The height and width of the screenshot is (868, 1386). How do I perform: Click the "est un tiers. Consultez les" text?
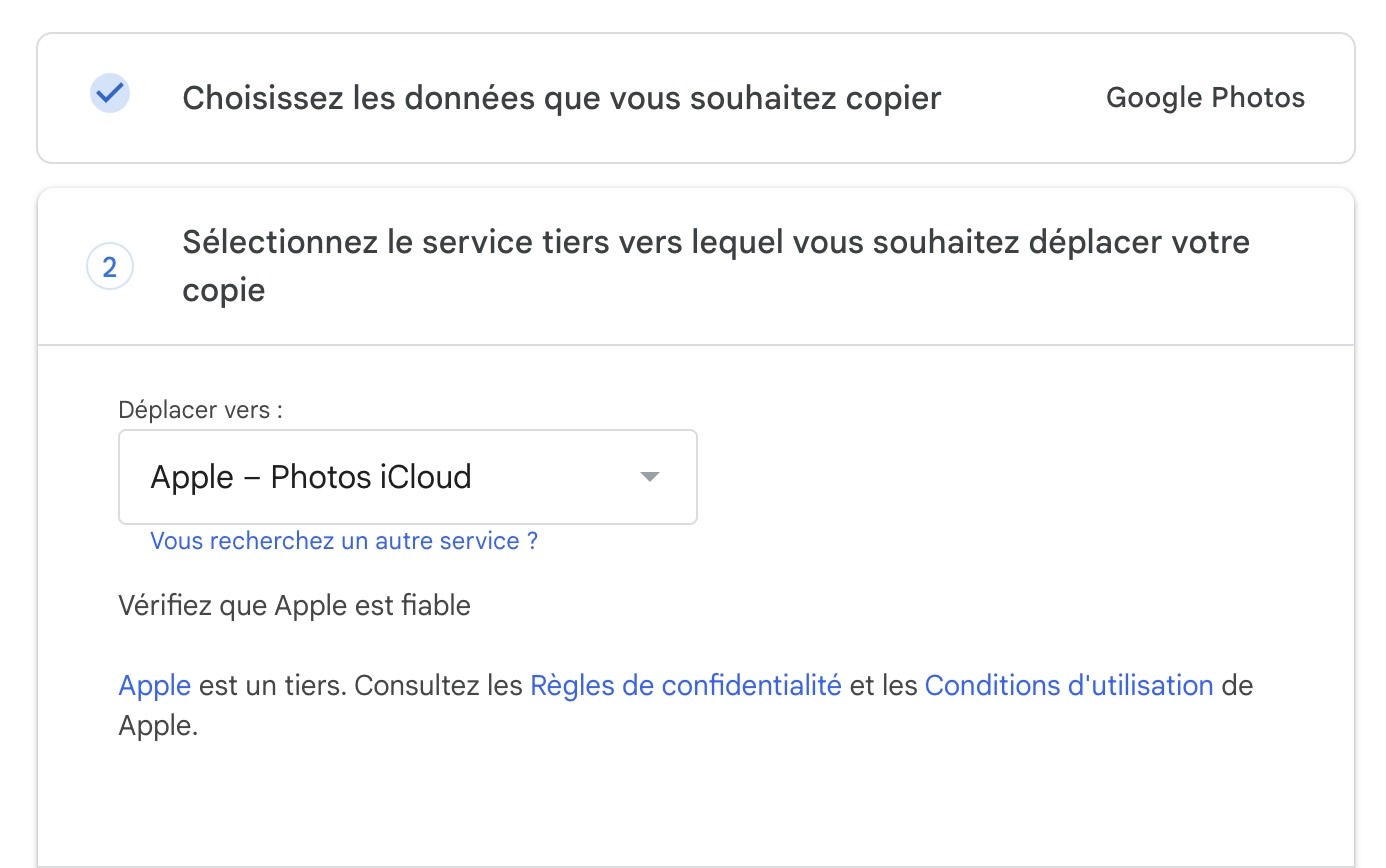(360, 686)
